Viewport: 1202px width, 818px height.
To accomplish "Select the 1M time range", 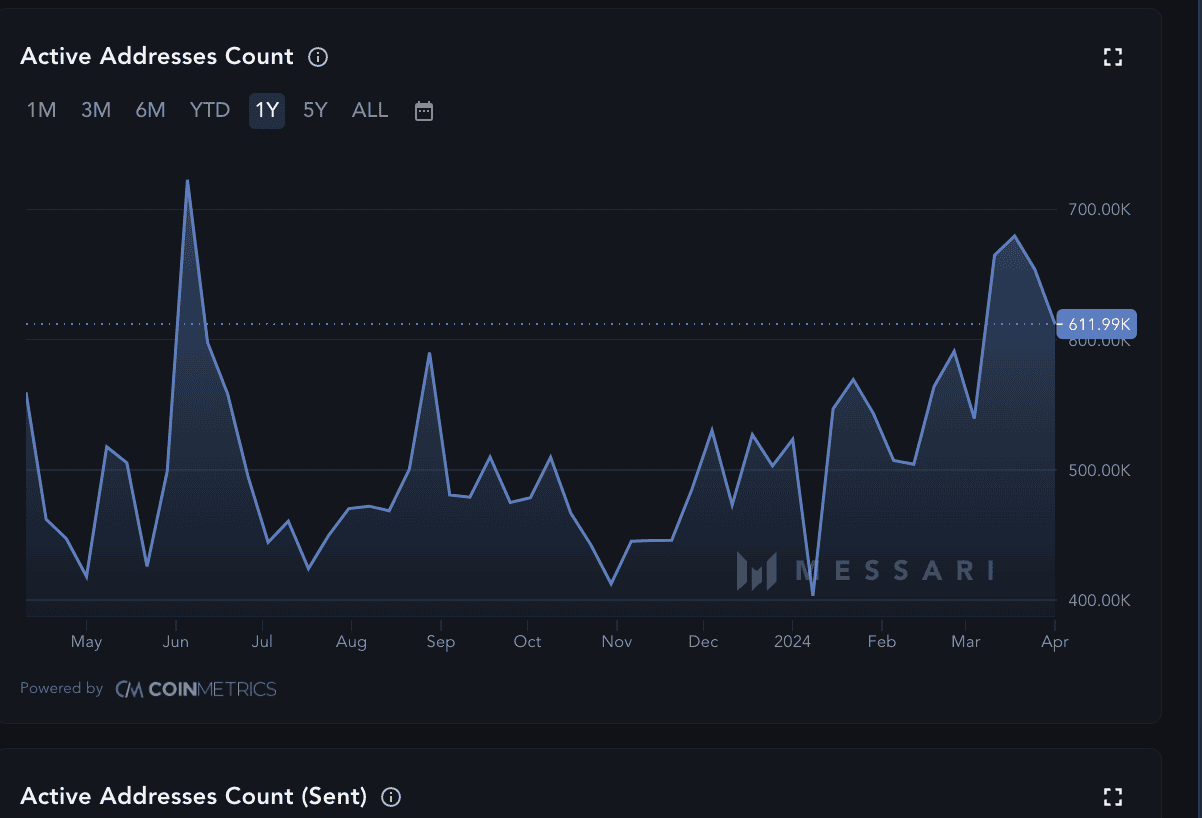I will coord(41,110).
